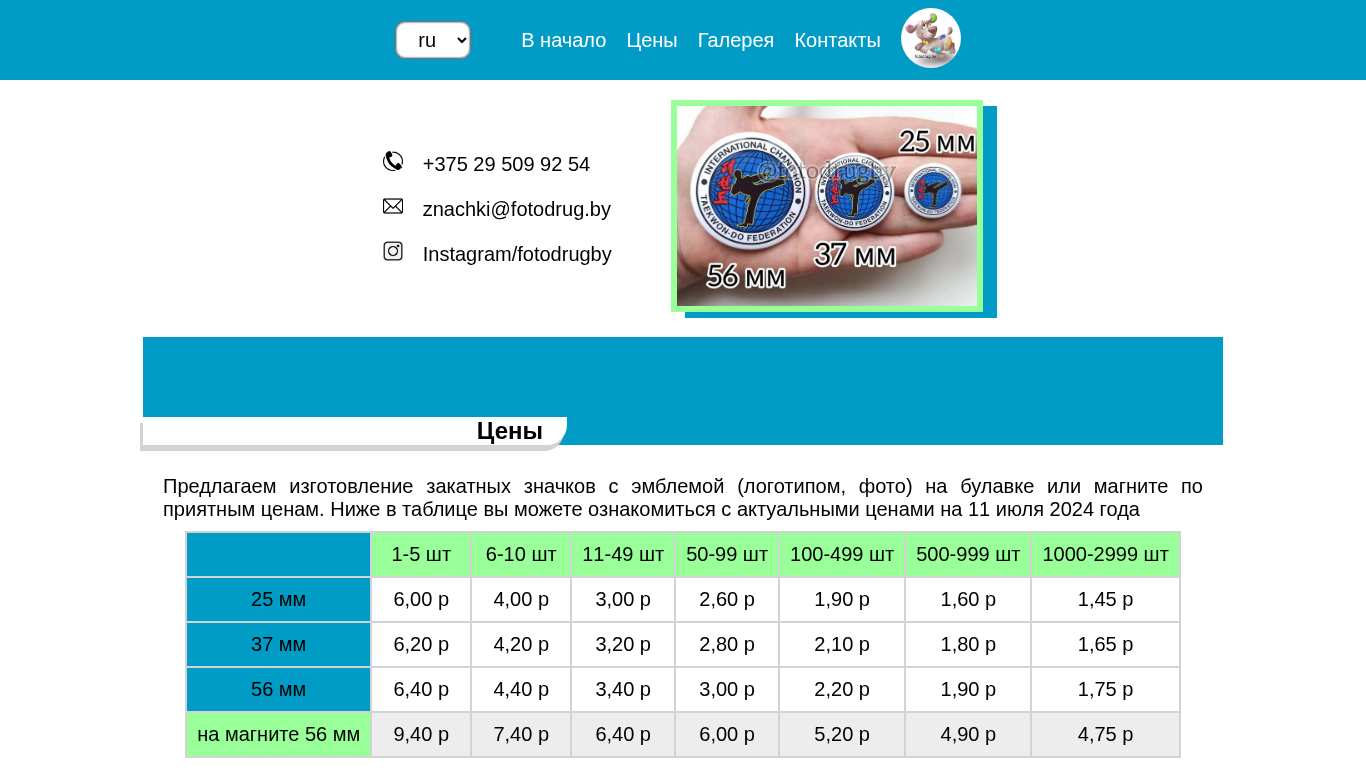Click the 1,75 р price cell
The image size is (1366, 768).
(x=1106, y=690)
